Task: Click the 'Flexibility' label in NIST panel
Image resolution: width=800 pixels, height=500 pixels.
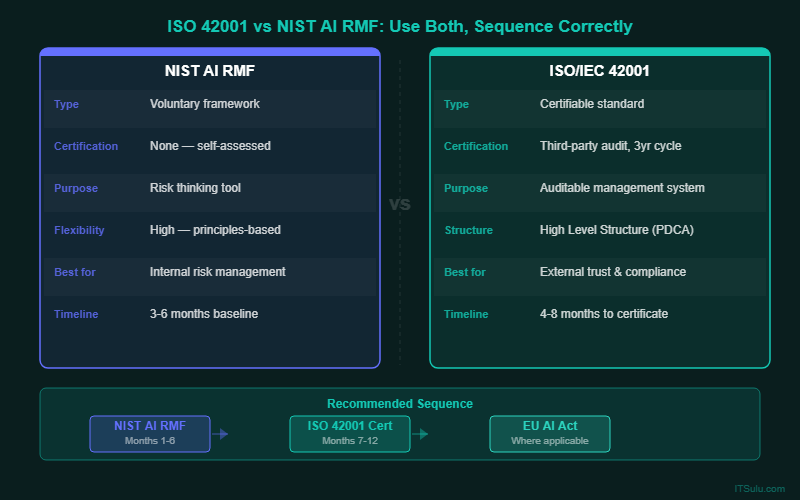Action: point(79,230)
